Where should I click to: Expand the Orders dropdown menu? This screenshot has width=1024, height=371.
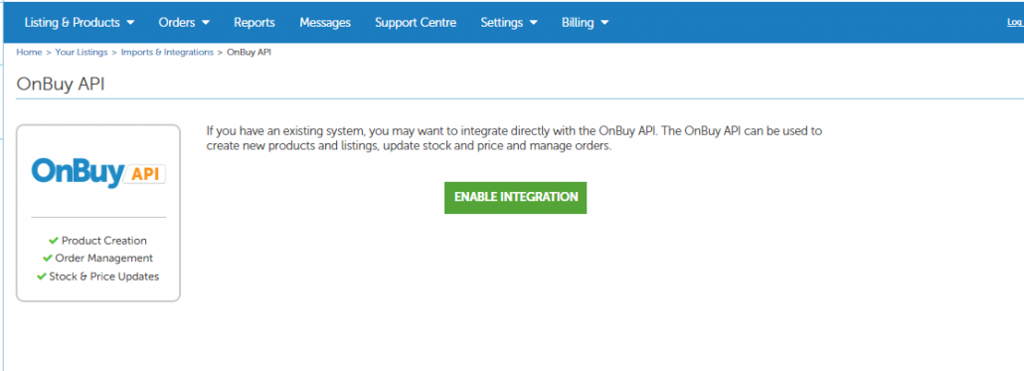[184, 22]
